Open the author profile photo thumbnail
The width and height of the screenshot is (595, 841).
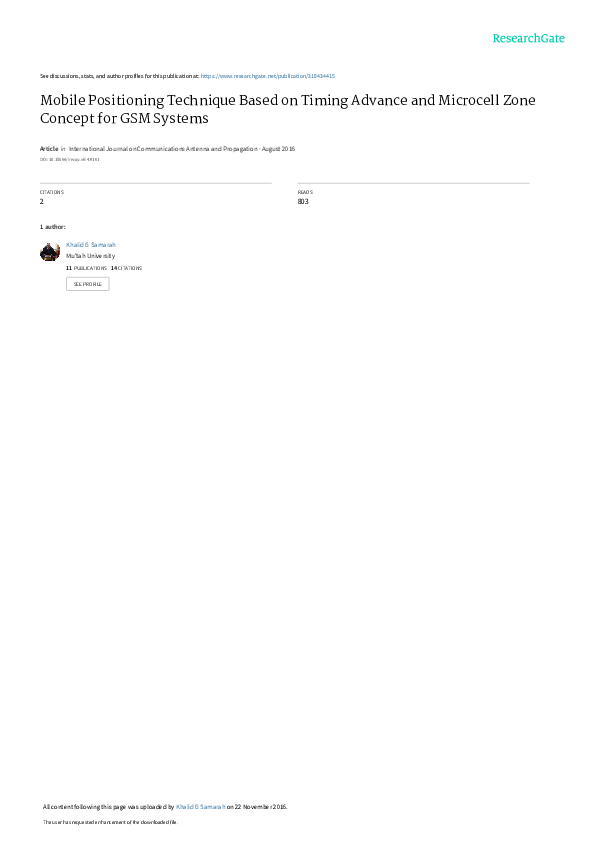[50, 252]
